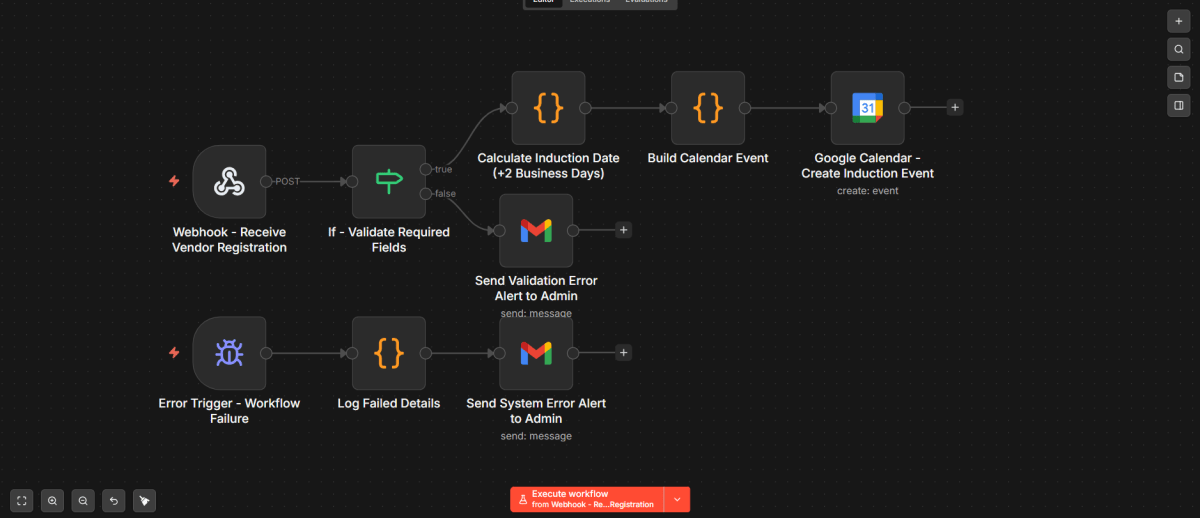Screen dimensions: 1200x518
Task: Click 'send: message' under System Error Alert
Action: 536,436
